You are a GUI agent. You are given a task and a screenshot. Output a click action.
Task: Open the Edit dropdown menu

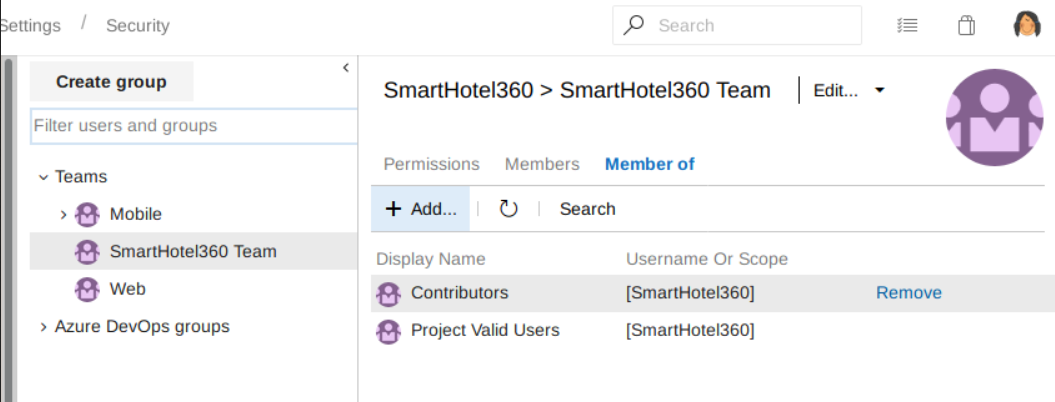click(x=848, y=90)
